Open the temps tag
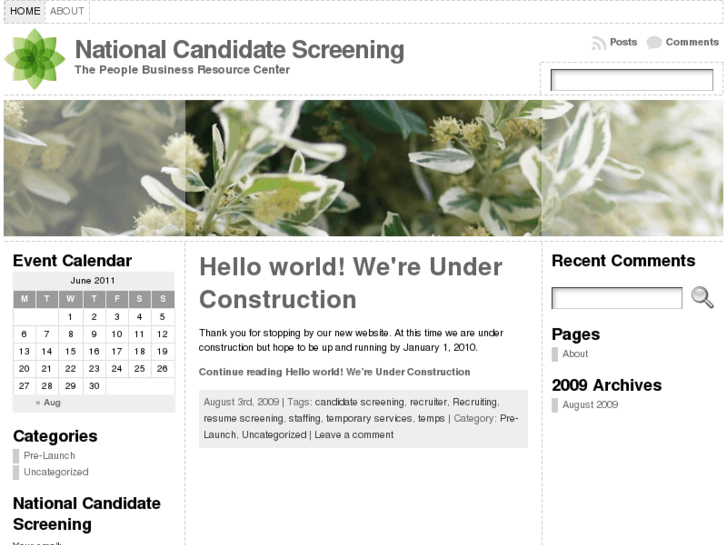This screenshot has width=727, height=545. [431, 418]
